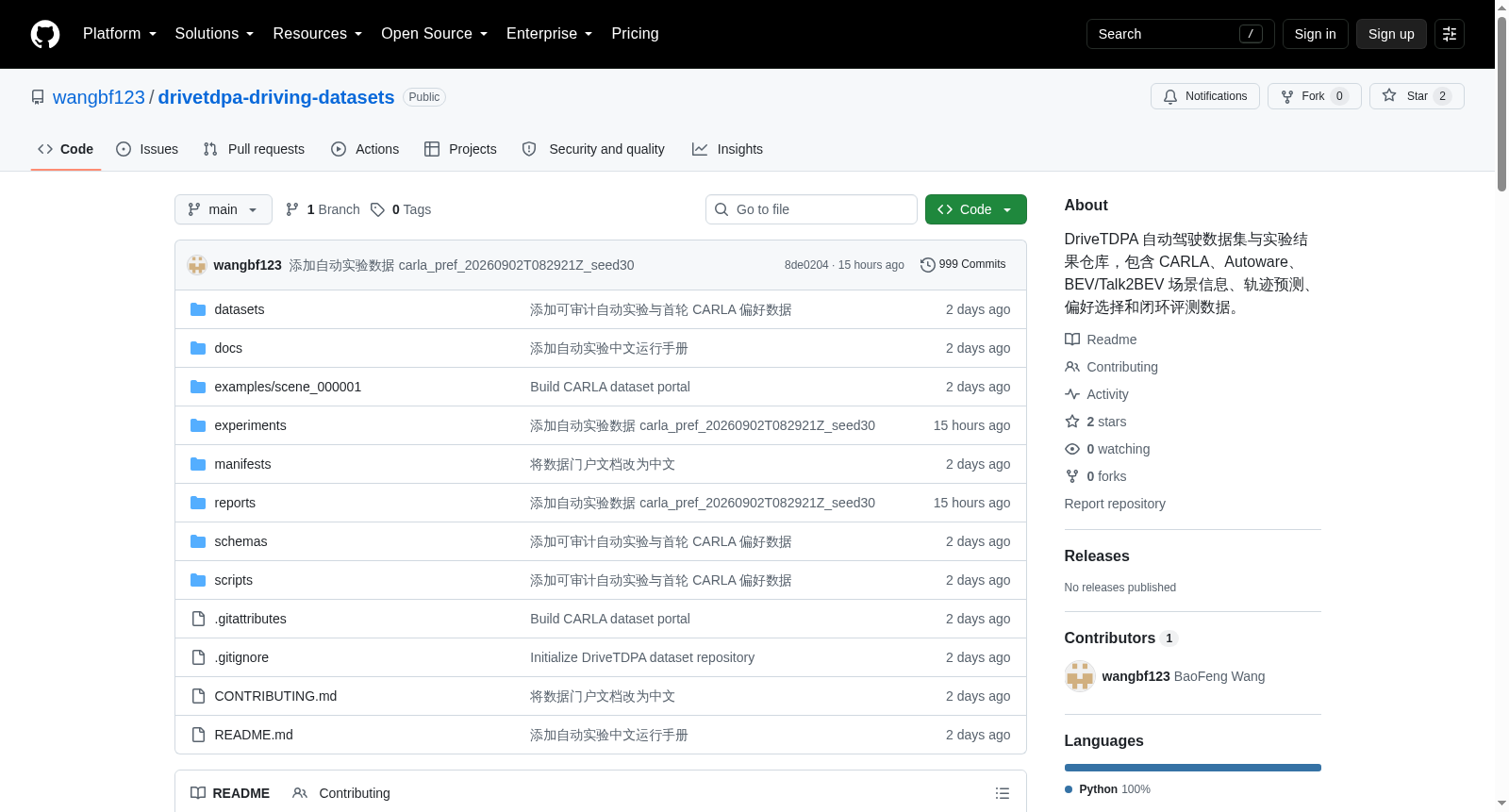Viewport: 1509px width, 812px height.
Task: Expand the Platform menu
Action: pyautogui.click(x=120, y=34)
